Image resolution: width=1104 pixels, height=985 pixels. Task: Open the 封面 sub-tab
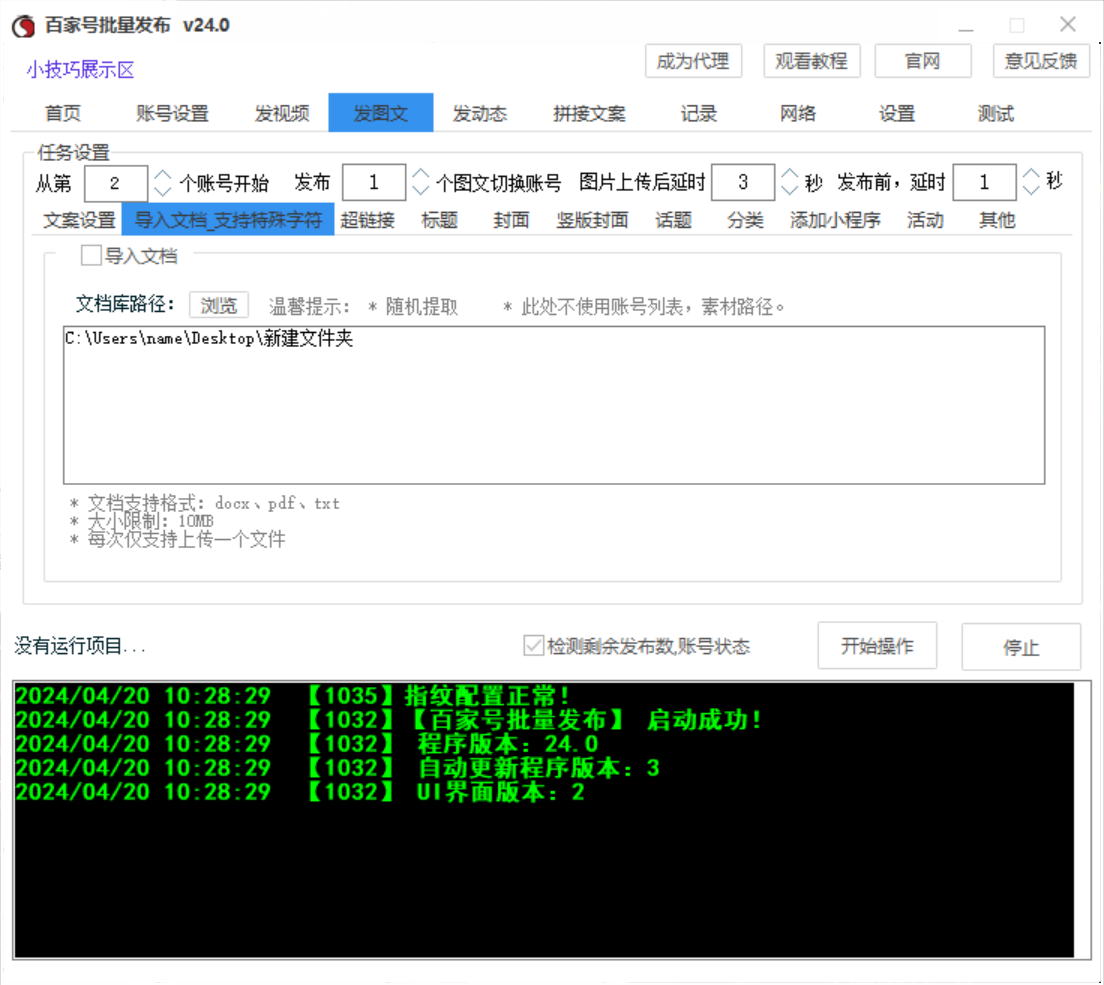pos(511,220)
